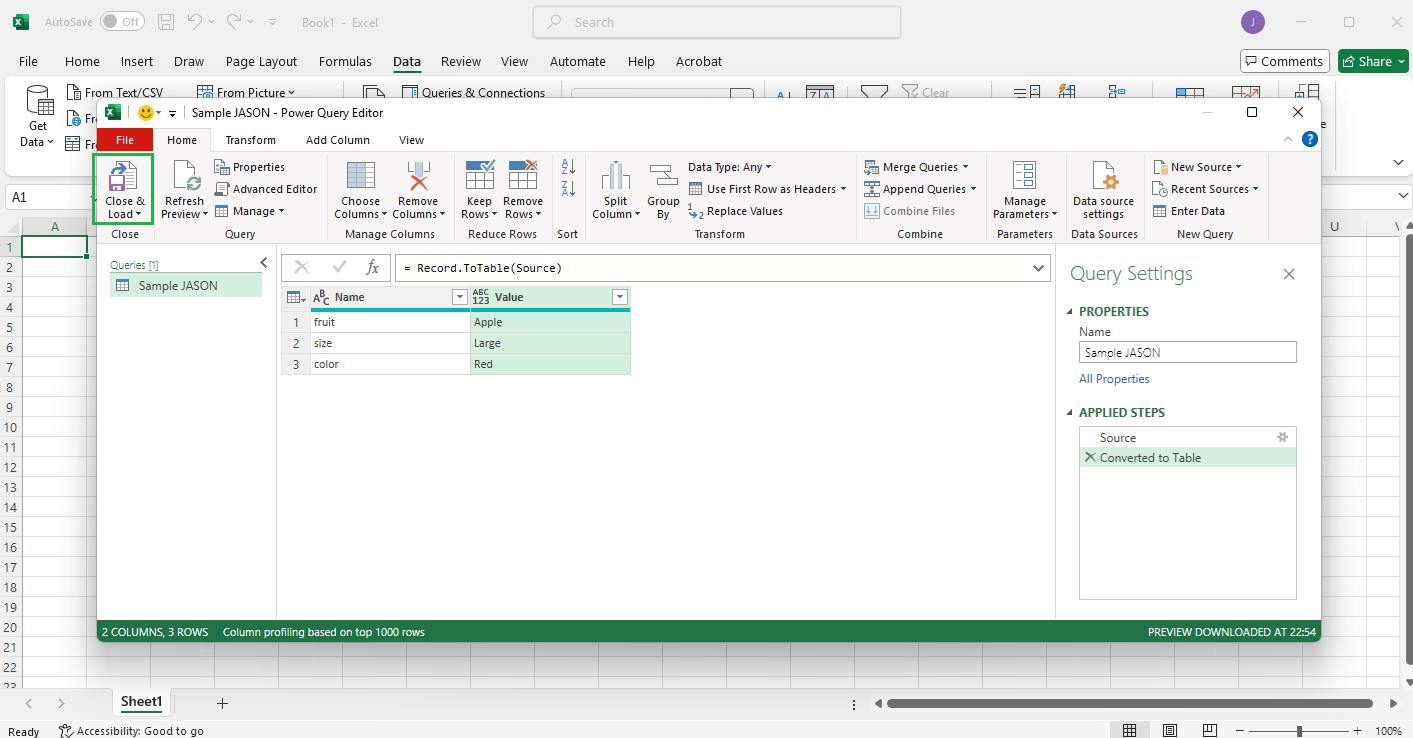Viewport: 1413px width, 738px height.
Task: Click the Excel Search box
Action: (717, 22)
